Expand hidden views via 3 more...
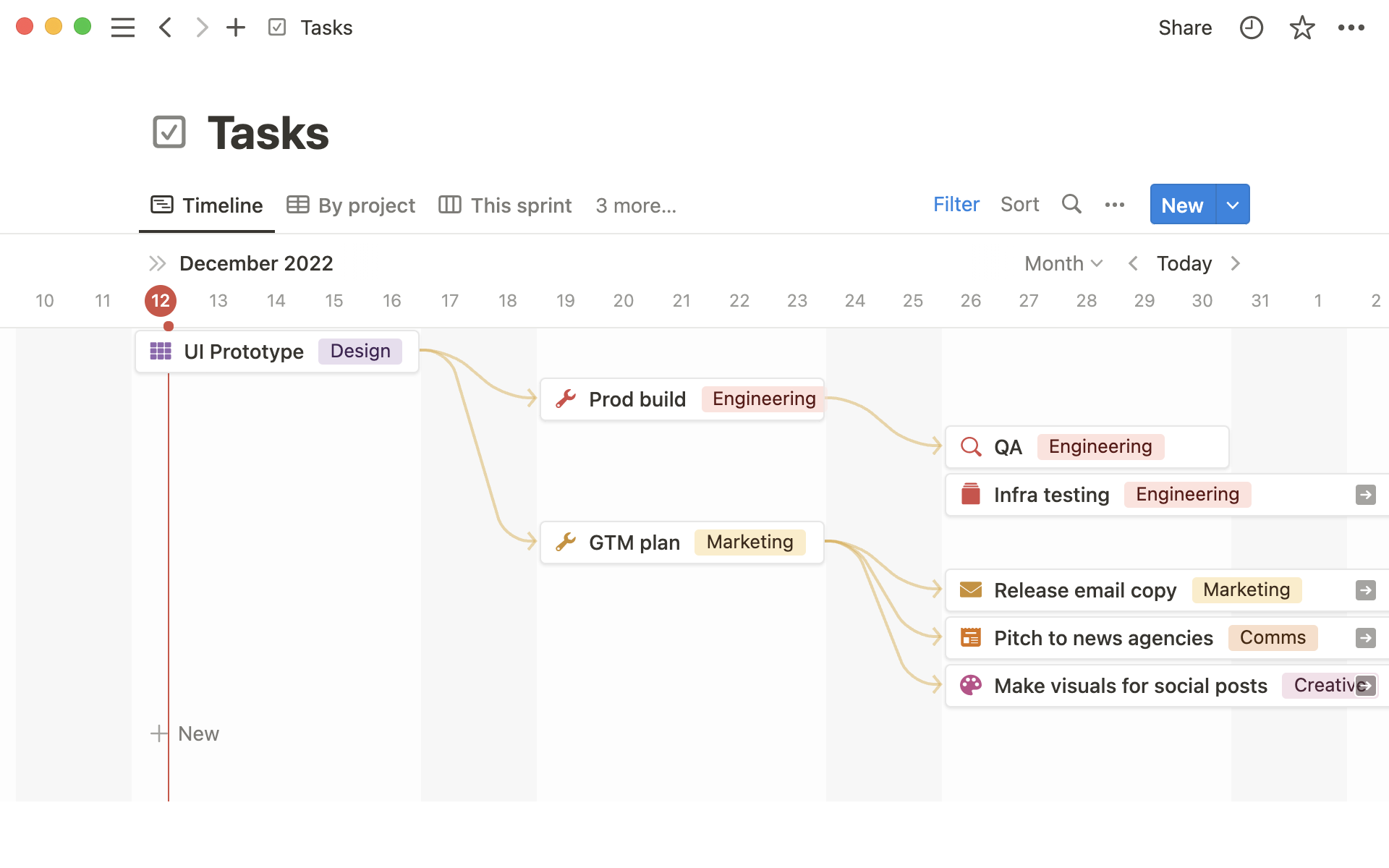This screenshot has height=868, width=1389. pyautogui.click(x=635, y=205)
